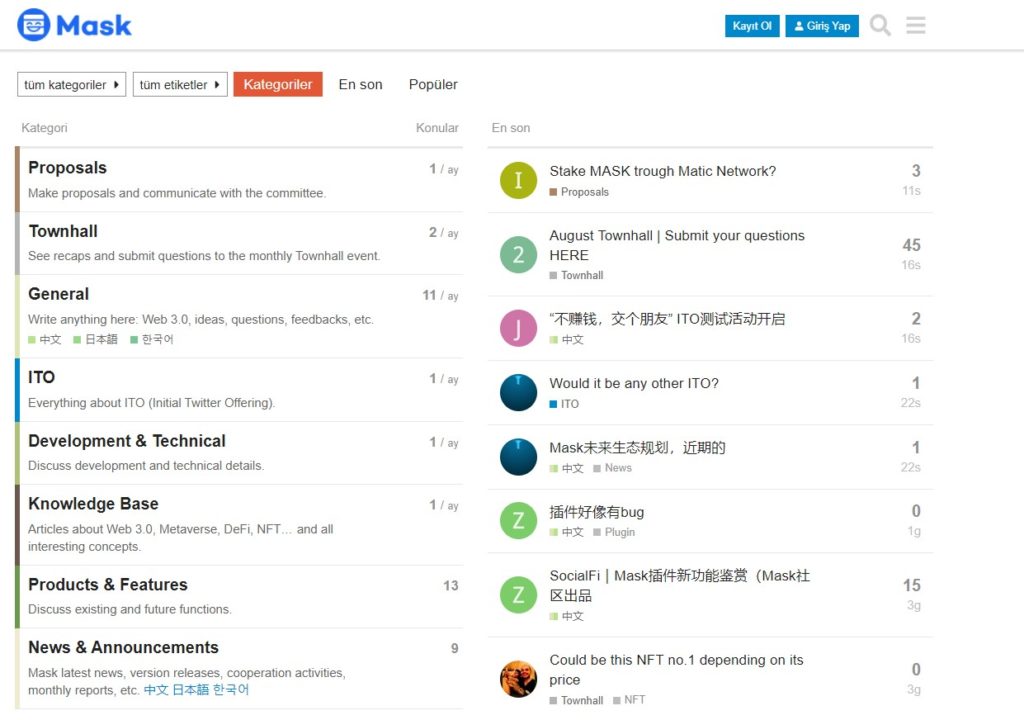Click 'Konular' column header
This screenshot has height=720, width=1024.
pyautogui.click(x=437, y=128)
